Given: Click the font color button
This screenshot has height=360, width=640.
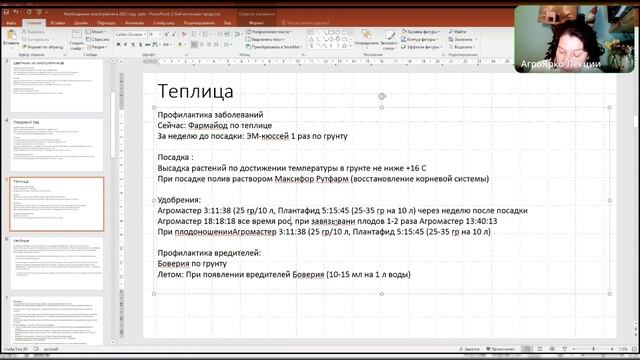Looking at the screenshot, I should pos(180,44).
